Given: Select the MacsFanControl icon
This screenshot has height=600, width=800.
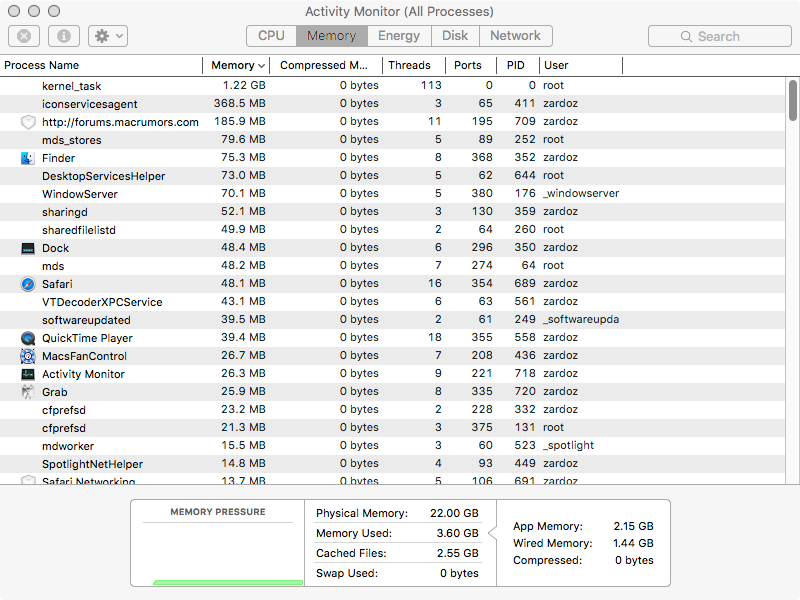Looking at the screenshot, I should 28,356.
